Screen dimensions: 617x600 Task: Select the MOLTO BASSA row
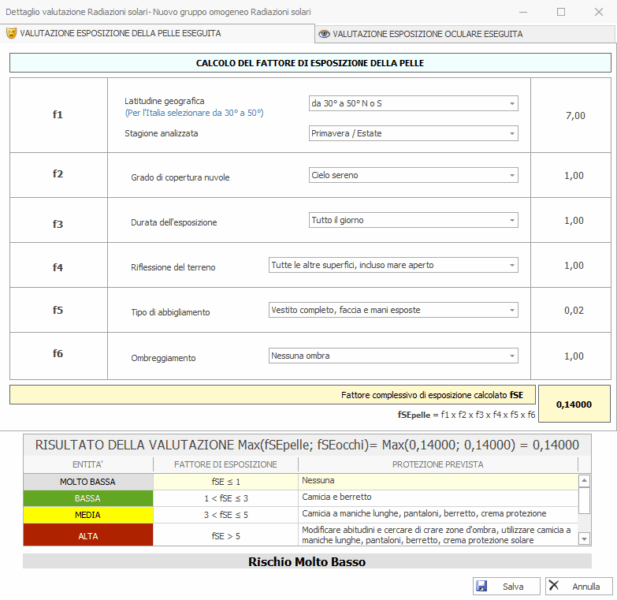tap(301, 482)
